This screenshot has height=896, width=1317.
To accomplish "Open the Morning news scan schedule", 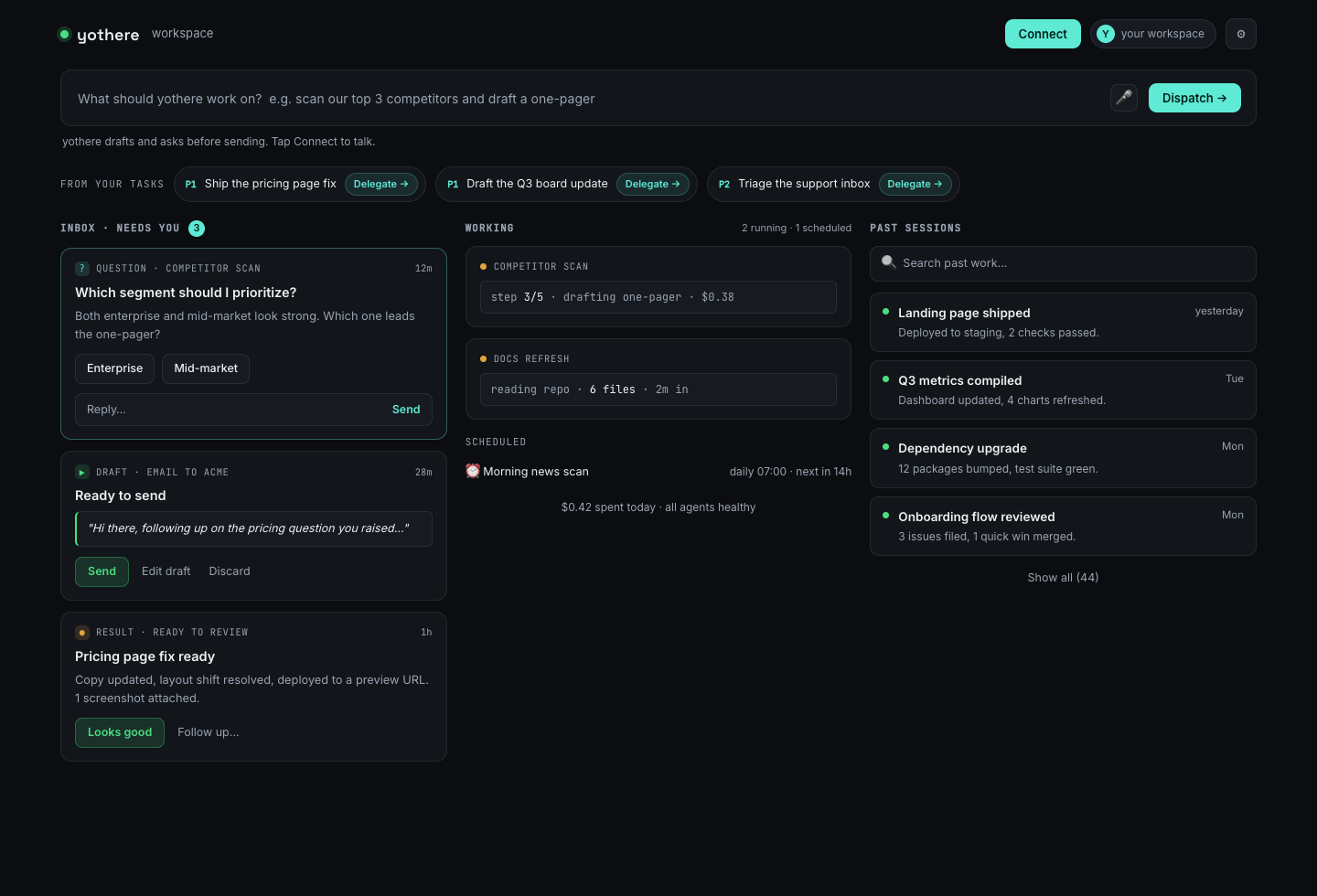I will click(658, 472).
